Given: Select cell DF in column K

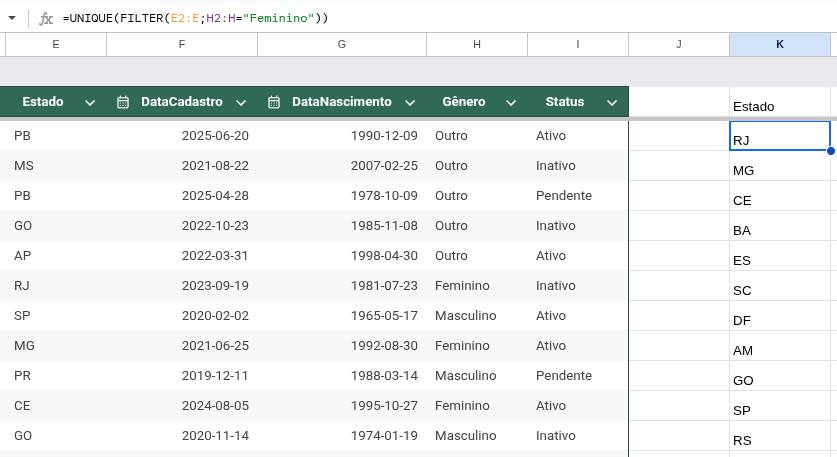Looking at the screenshot, I should (x=780, y=316).
